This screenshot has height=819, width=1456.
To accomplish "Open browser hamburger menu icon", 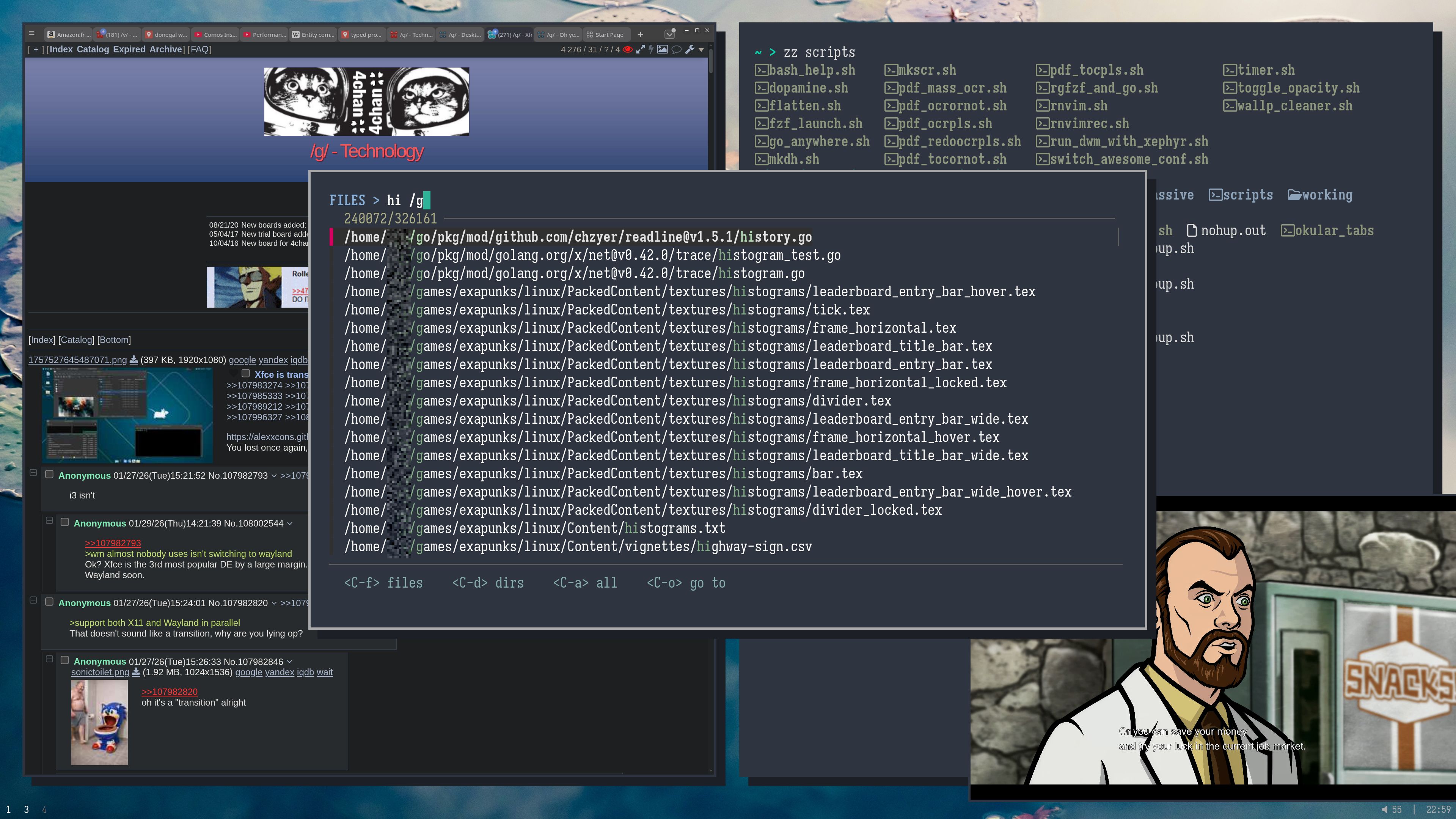I will [31, 33].
